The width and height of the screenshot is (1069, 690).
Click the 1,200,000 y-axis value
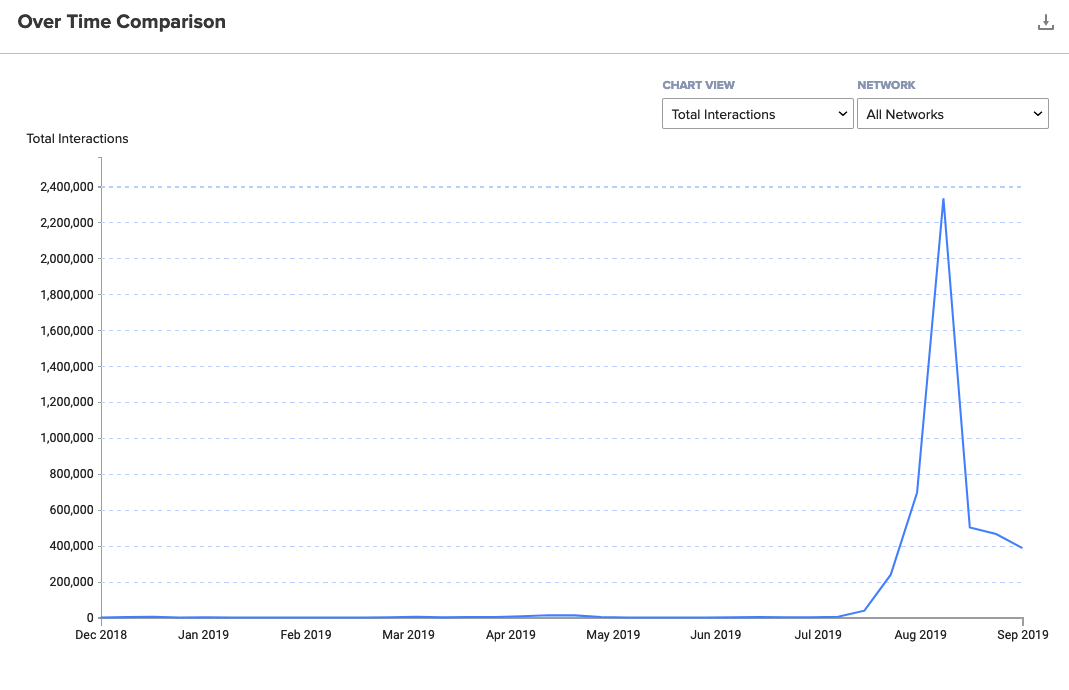(x=61, y=403)
